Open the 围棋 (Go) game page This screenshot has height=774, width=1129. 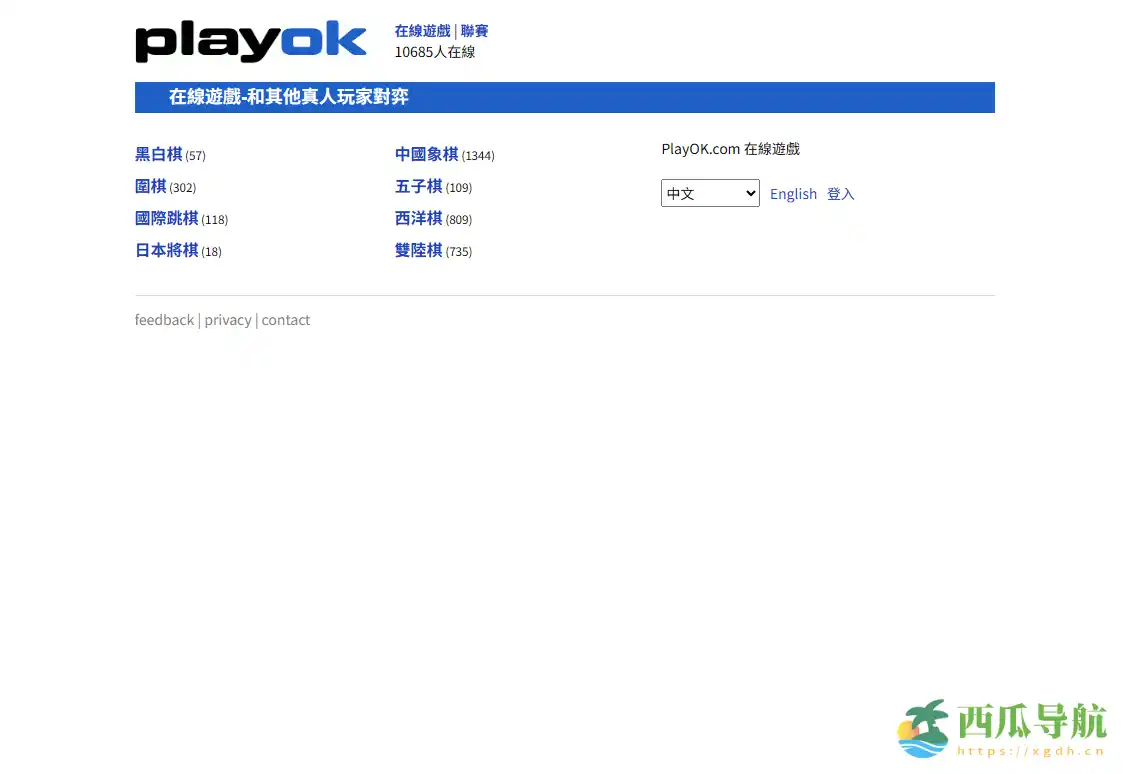[150, 187]
